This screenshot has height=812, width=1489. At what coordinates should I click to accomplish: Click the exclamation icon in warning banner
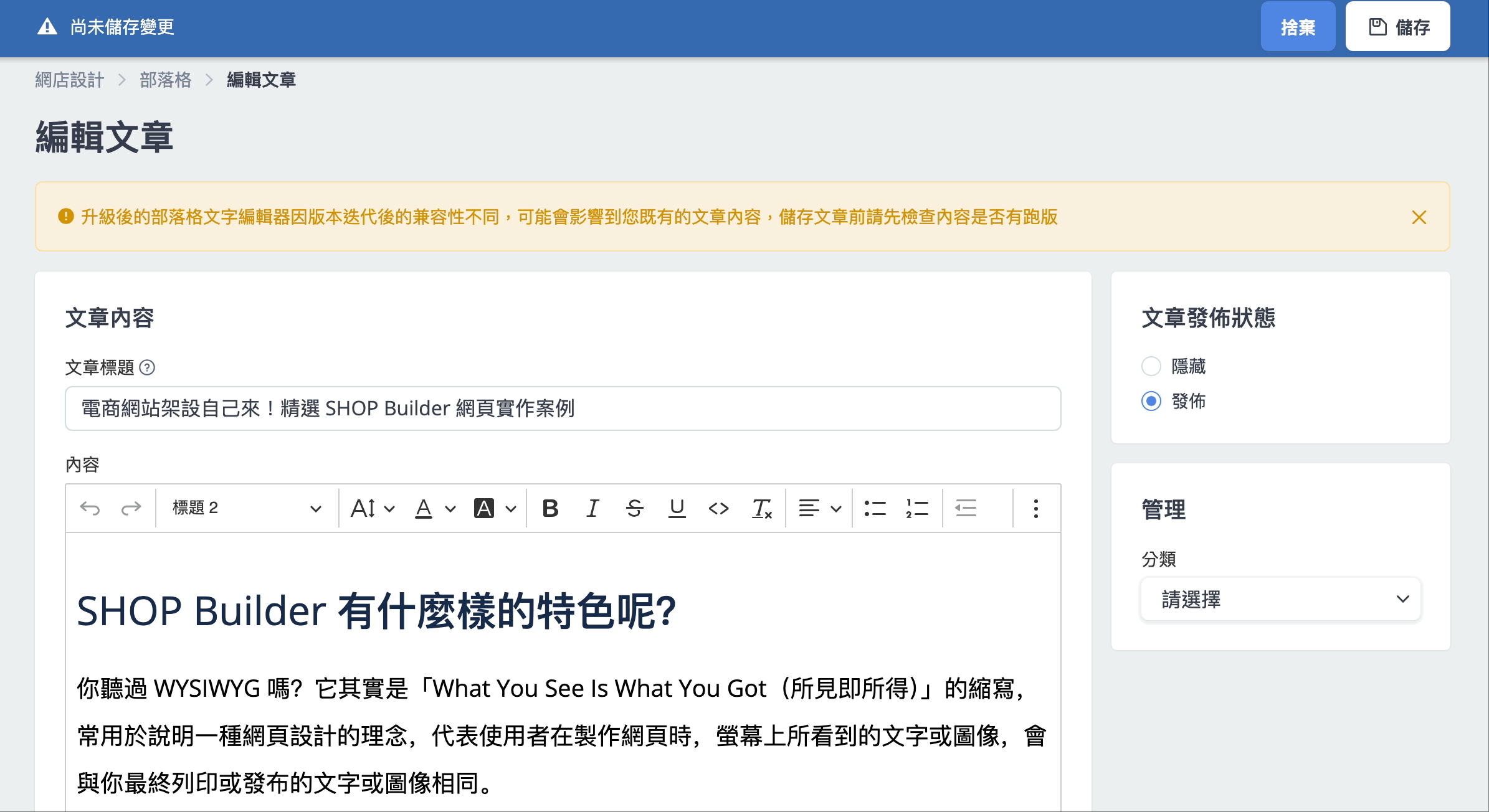[x=66, y=216]
